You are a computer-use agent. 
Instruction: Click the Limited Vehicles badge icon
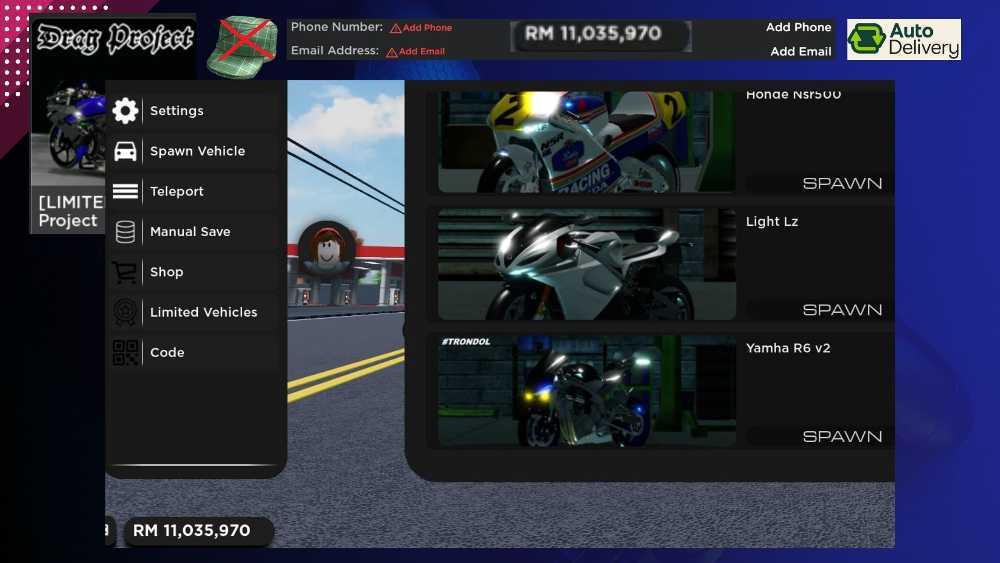point(125,312)
